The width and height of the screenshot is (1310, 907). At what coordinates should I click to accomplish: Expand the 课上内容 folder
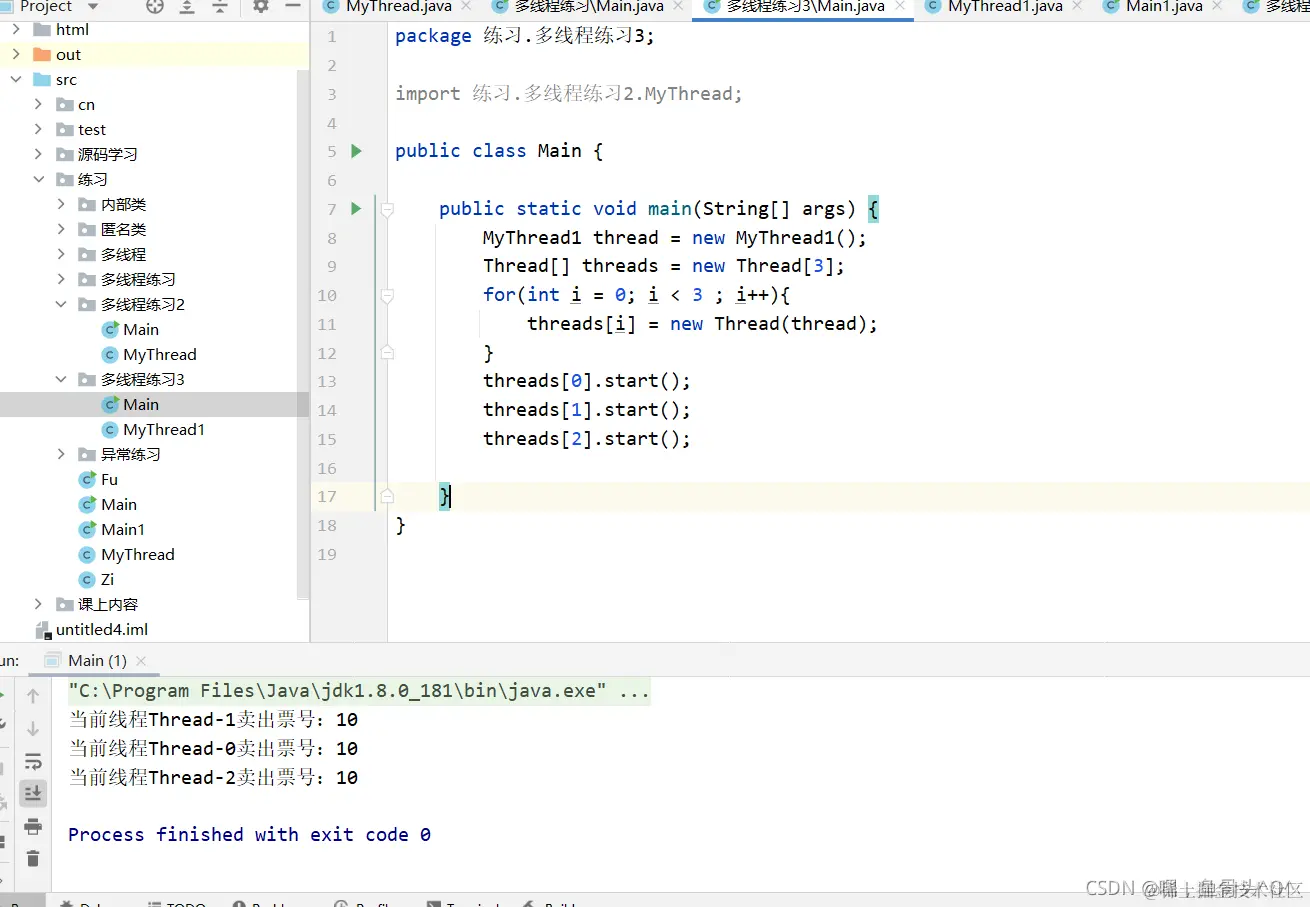[x=38, y=604]
